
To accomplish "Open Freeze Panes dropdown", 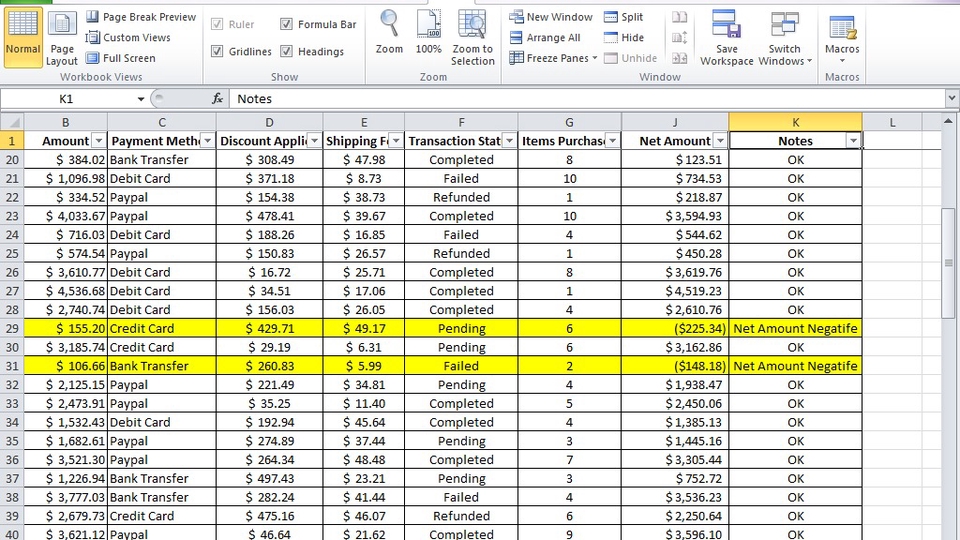I will pos(553,58).
